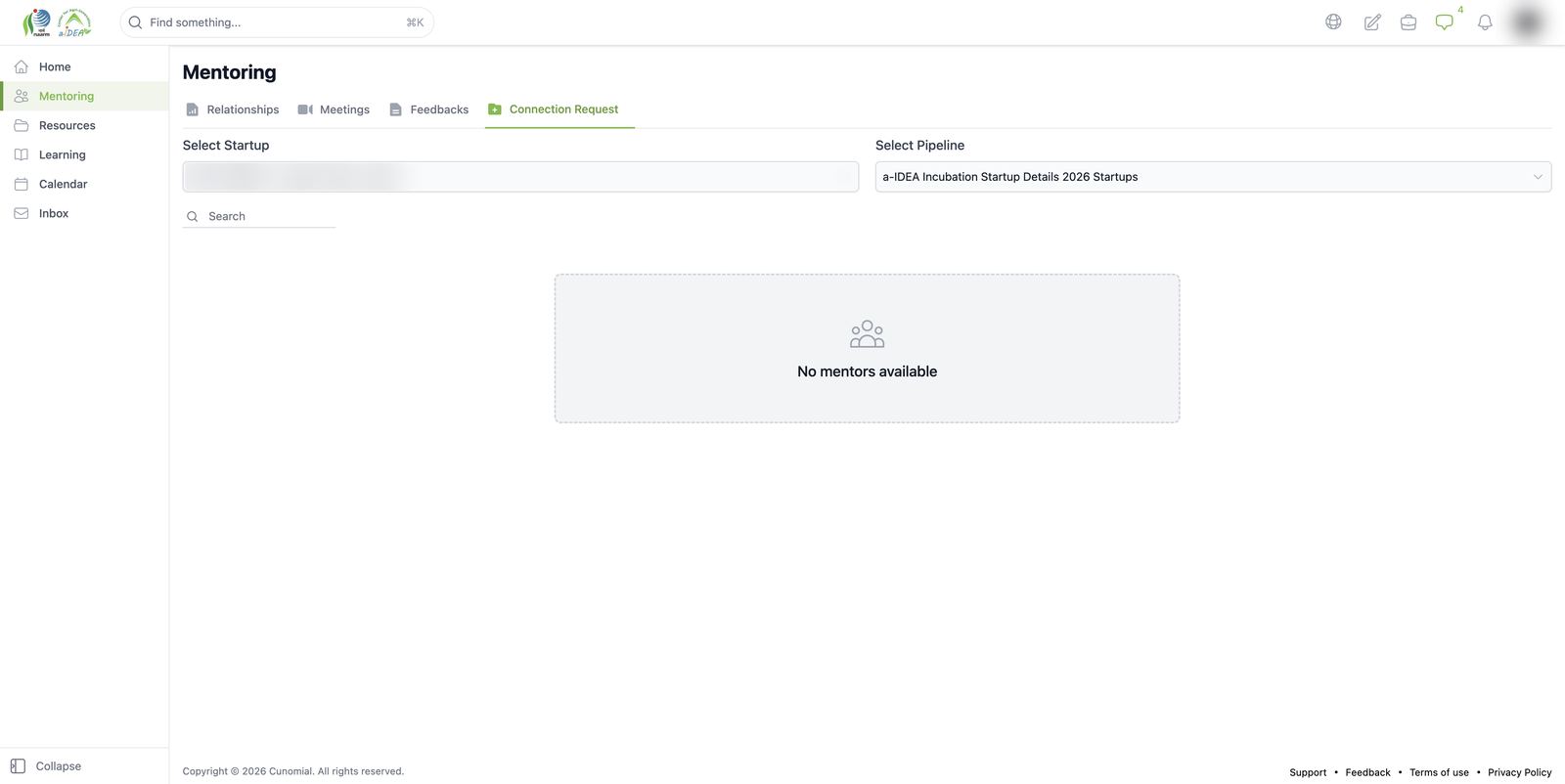Viewport: 1565px width, 784px height.
Task: Open the notifications bell icon
Action: [1485, 22]
